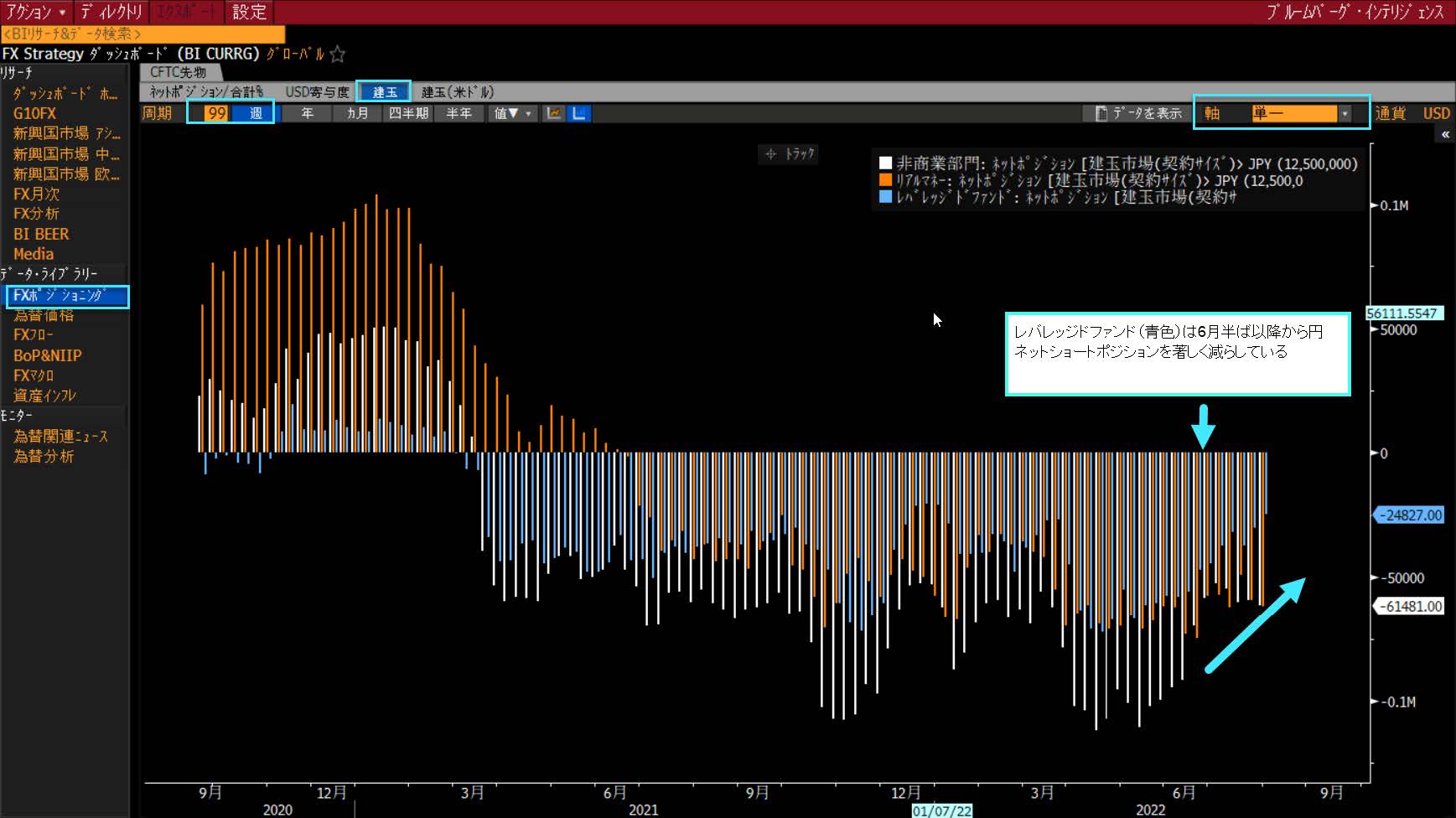Open the 軸 axis dropdown

tap(1345, 113)
